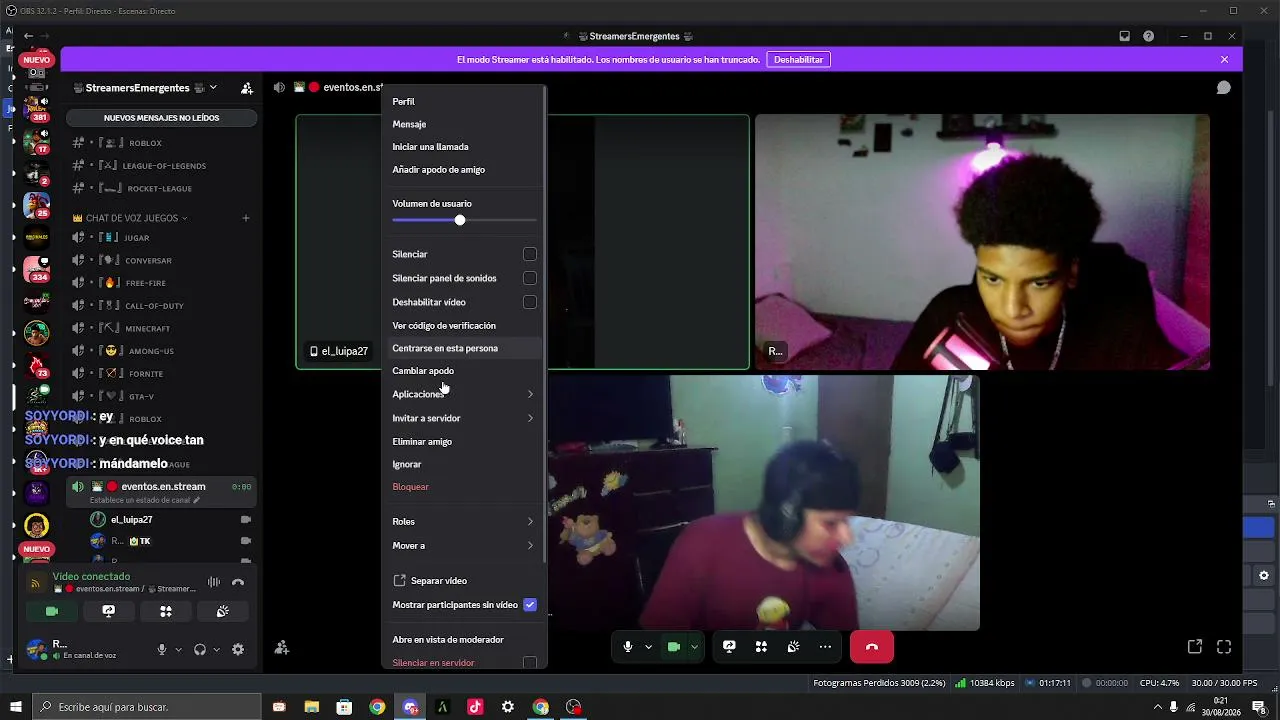The height and width of the screenshot is (720, 1280).
Task: Open noise suppression icon beside Video conectado
Action: [214, 582]
